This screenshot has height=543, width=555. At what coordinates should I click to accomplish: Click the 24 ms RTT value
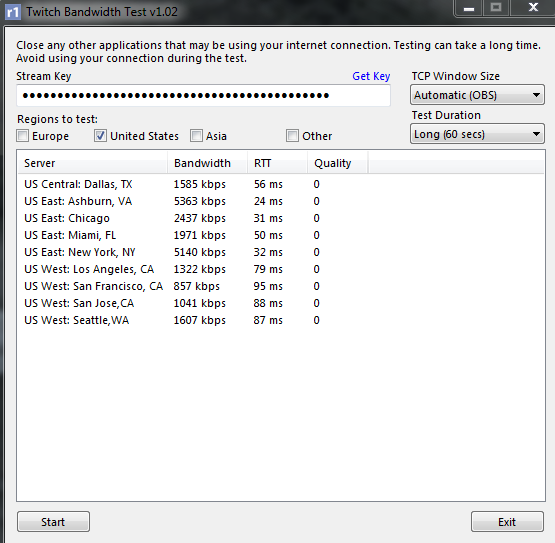pos(268,201)
